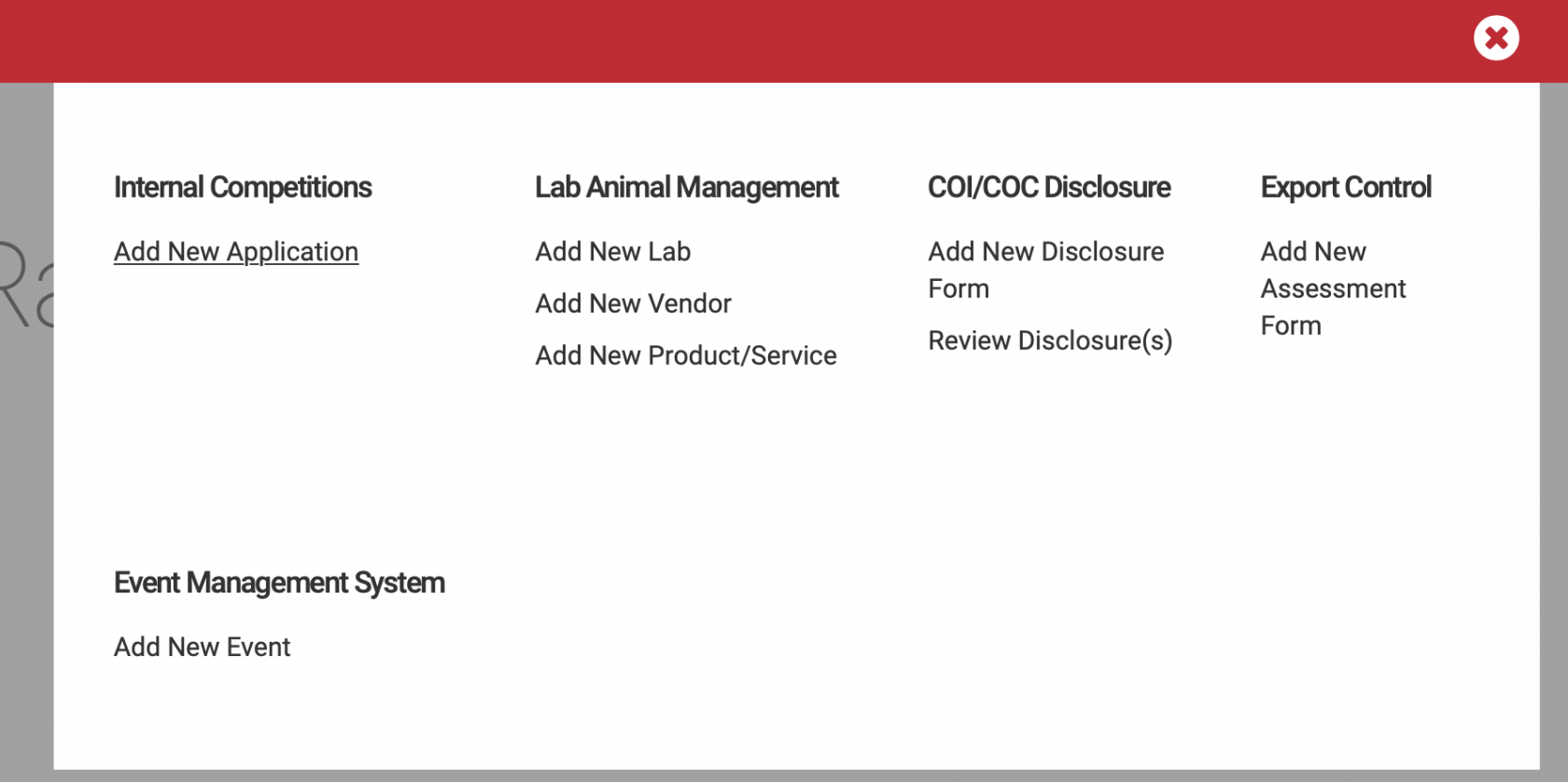Select Add New Lab

[613, 252]
